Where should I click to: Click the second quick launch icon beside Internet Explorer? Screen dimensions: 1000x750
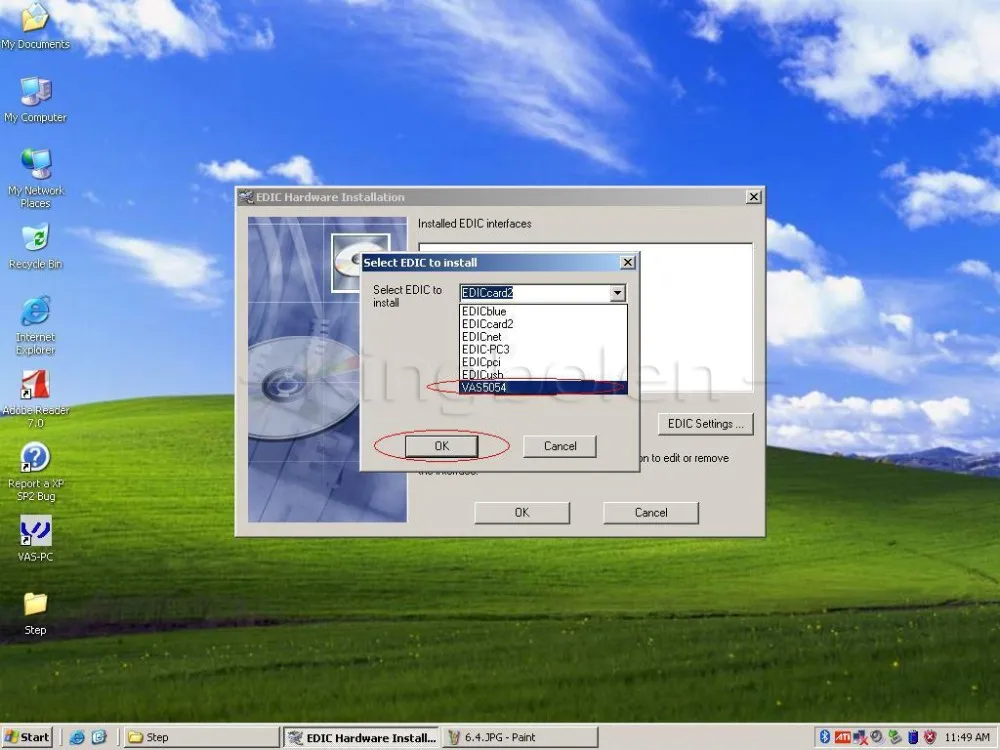coord(99,737)
